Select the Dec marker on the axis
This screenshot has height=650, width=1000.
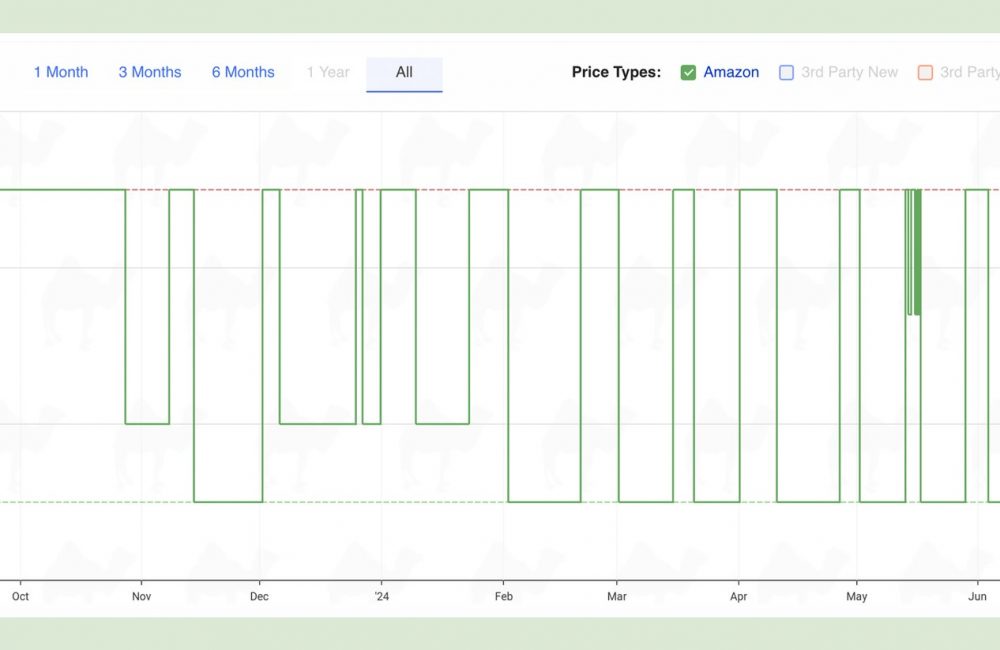coord(259,597)
